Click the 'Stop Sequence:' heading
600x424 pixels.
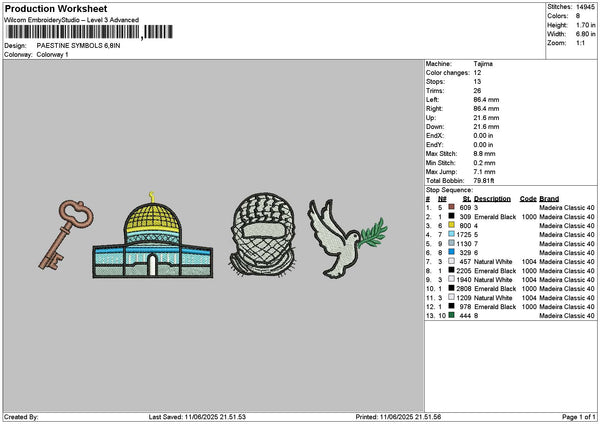[449, 190]
